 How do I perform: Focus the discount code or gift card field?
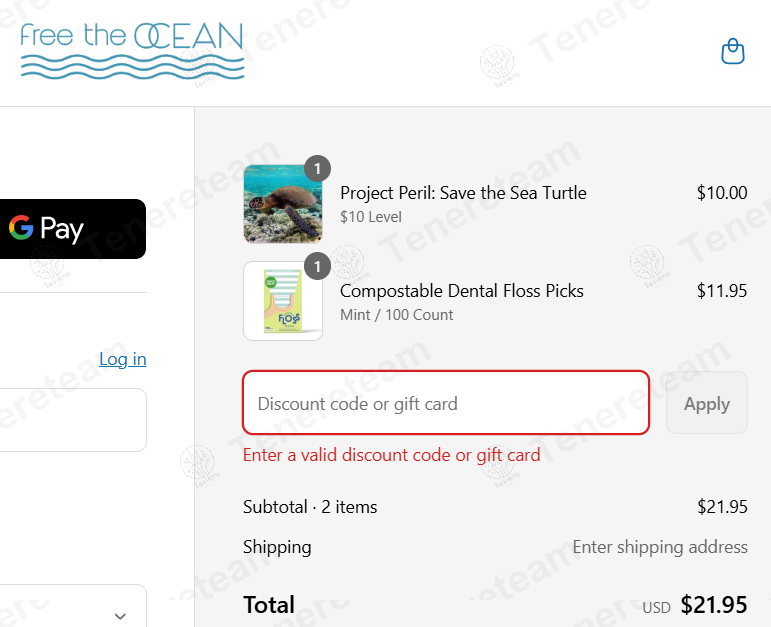pos(446,404)
